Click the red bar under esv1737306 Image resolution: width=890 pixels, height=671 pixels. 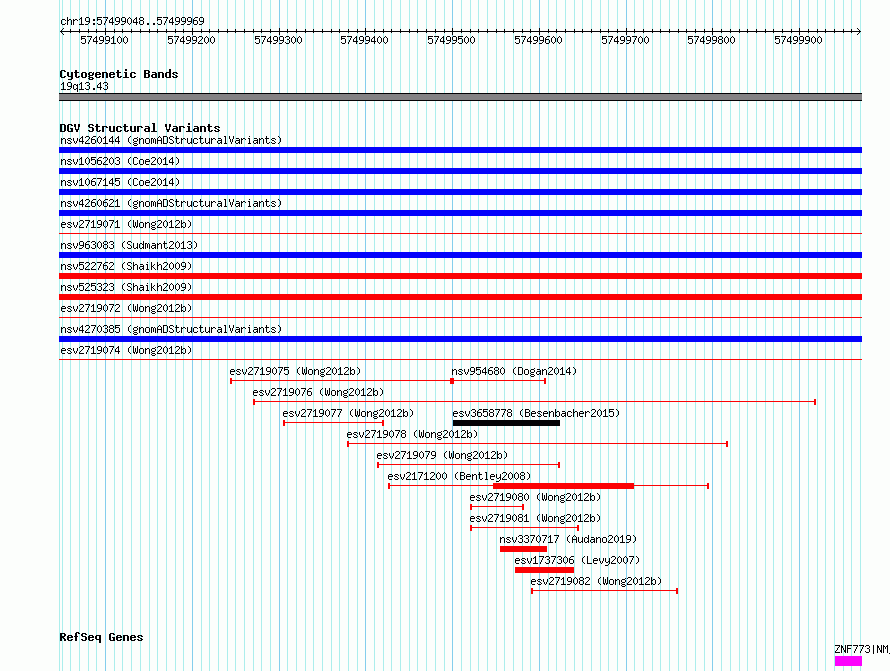[x=544, y=570]
